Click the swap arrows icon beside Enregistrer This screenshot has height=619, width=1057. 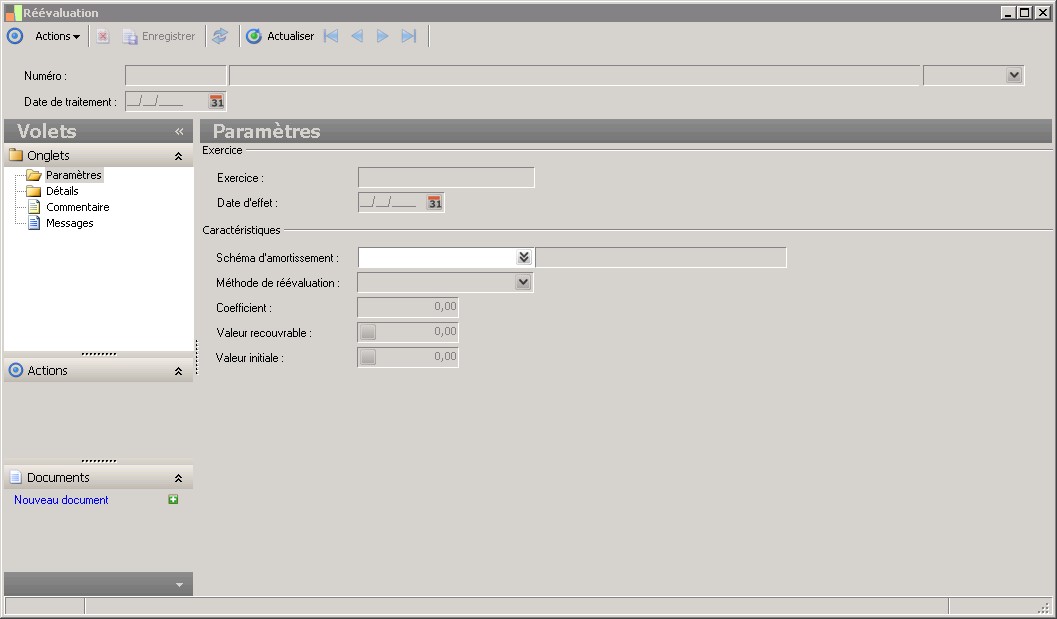pyautogui.click(x=220, y=36)
